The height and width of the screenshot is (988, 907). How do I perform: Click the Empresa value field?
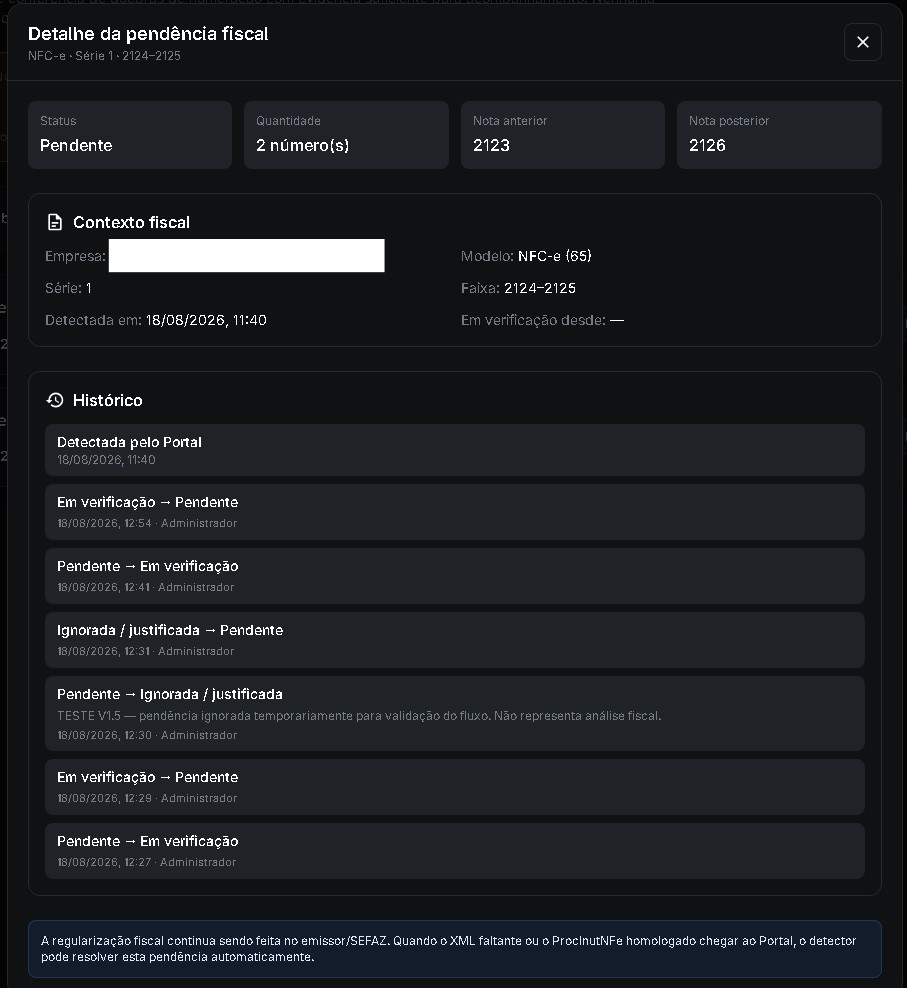(x=246, y=256)
